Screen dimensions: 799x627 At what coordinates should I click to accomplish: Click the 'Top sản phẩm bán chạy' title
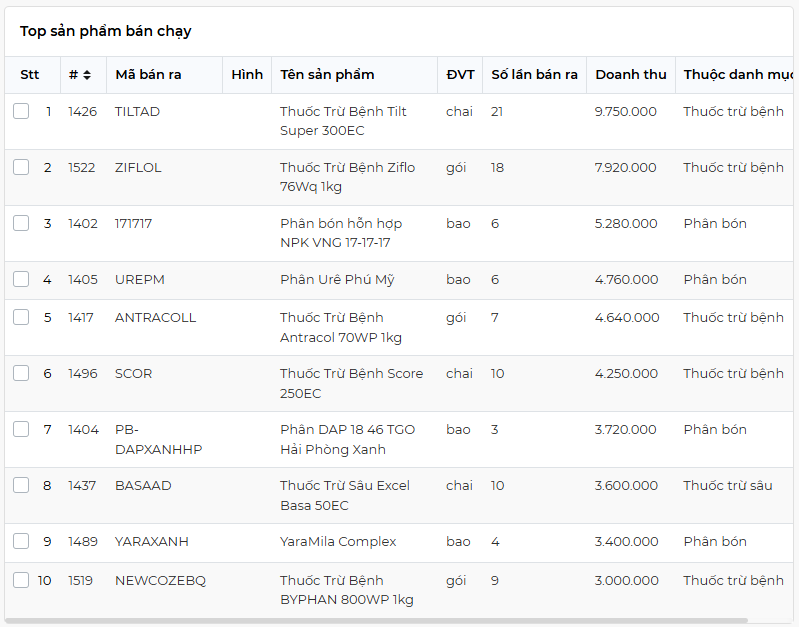(x=106, y=31)
